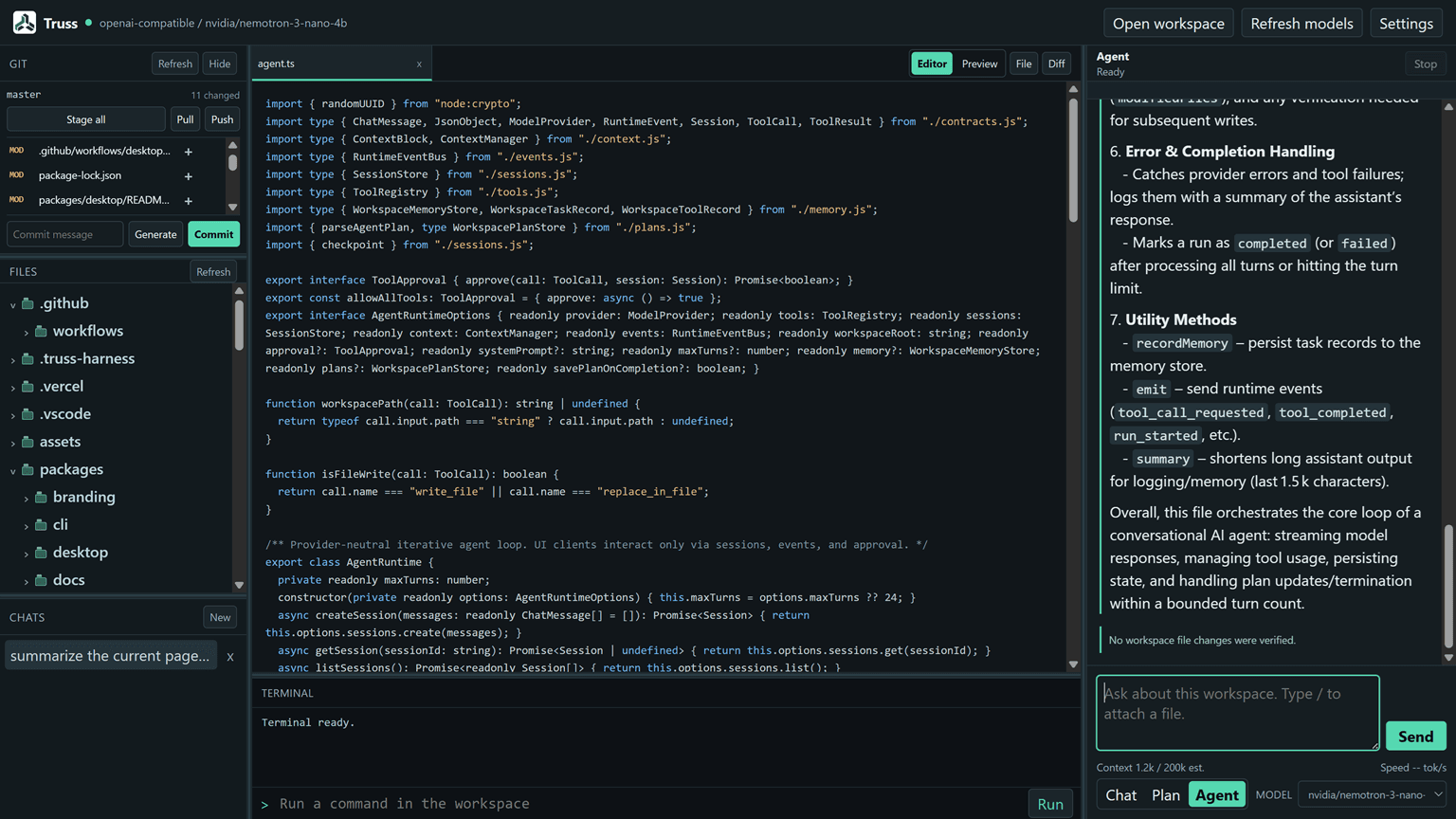Click the assets folder icon

click(x=28, y=442)
